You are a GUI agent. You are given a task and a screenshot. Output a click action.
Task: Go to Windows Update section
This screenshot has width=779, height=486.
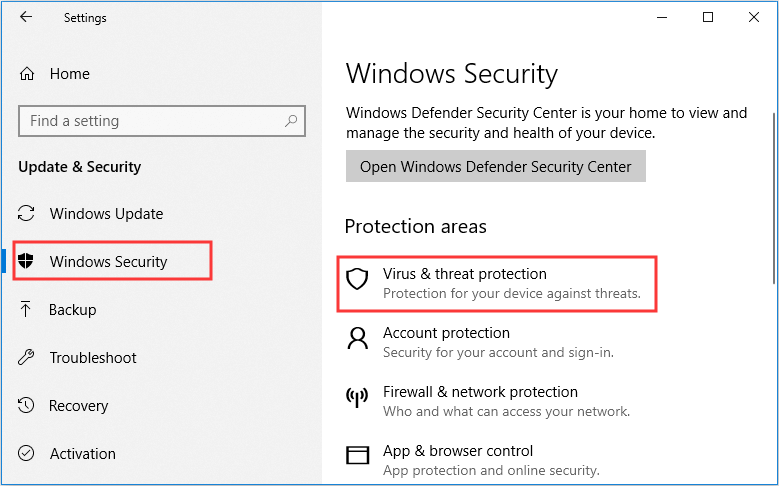106,214
